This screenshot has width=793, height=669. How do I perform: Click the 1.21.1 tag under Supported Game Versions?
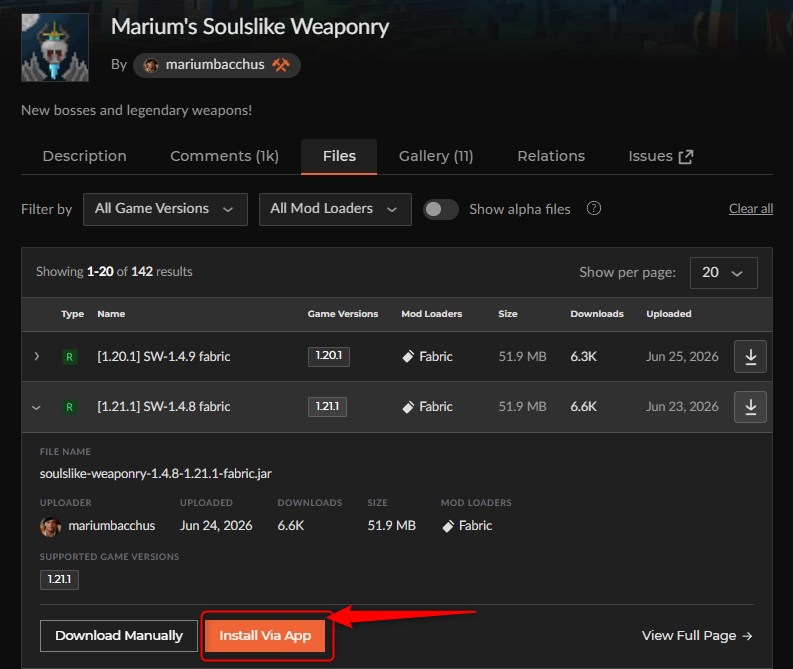(59, 579)
